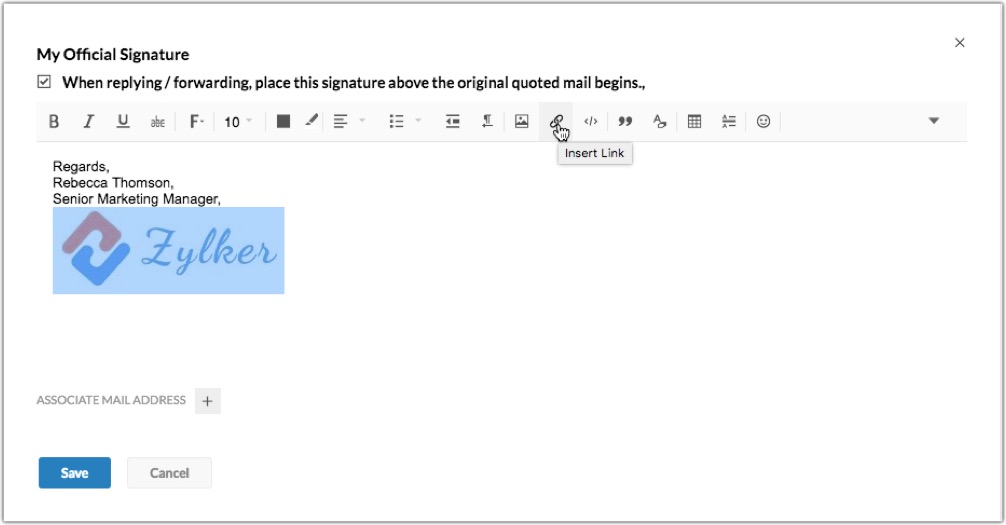Viewport: 1006px width, 525px height.
Task: Uncheck place signature above quoted mail
Action: pos(44,82)
